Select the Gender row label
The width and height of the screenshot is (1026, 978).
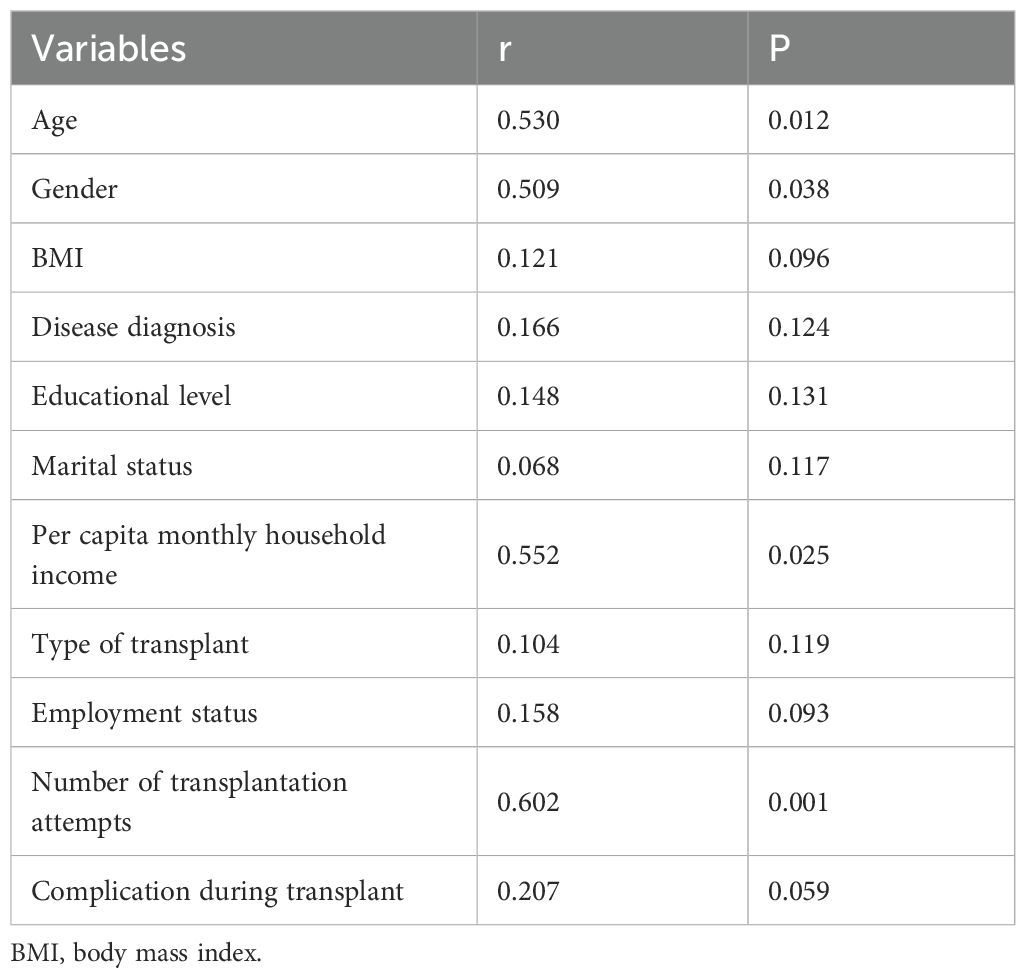point(74,189)
